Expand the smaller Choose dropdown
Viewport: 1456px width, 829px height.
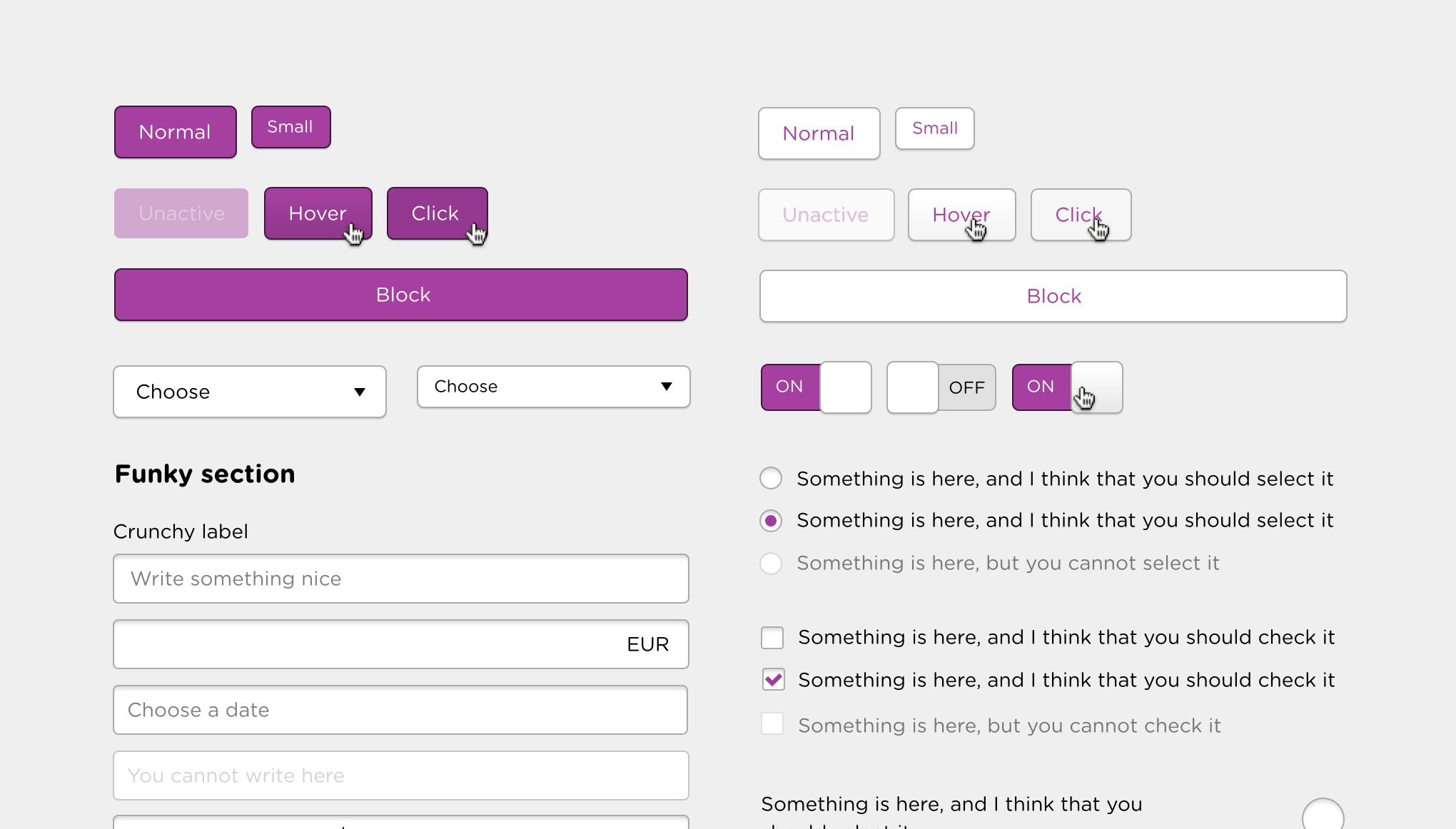click(x=553, y=387)
